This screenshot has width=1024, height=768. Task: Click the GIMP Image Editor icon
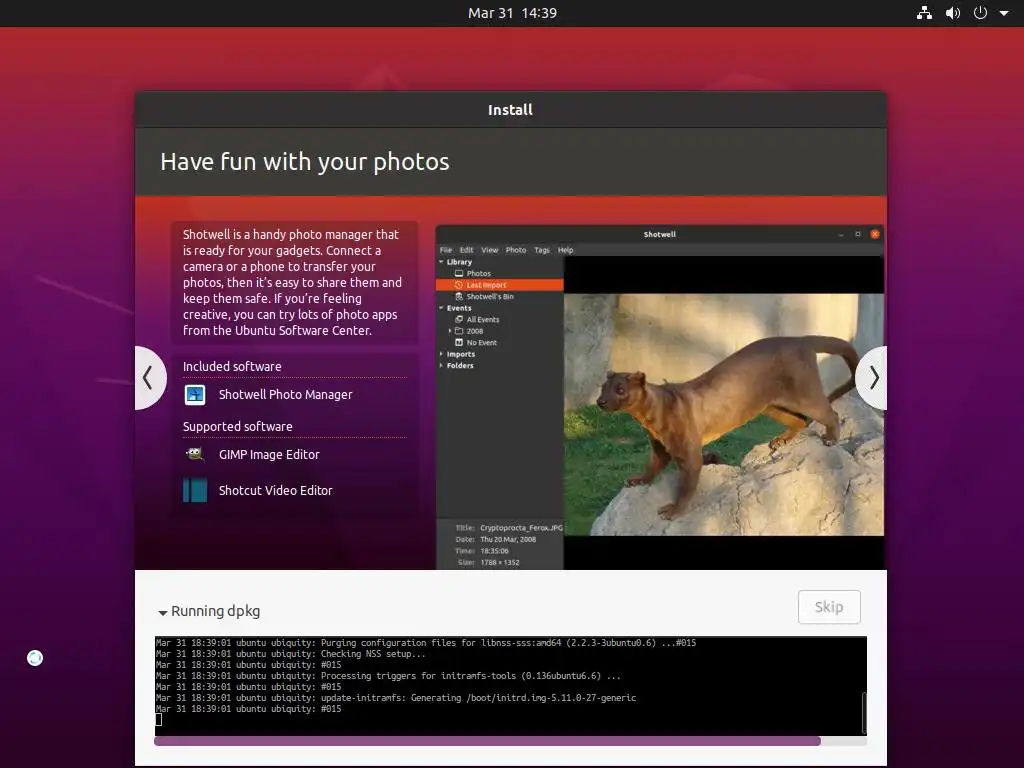coord(195,455)
